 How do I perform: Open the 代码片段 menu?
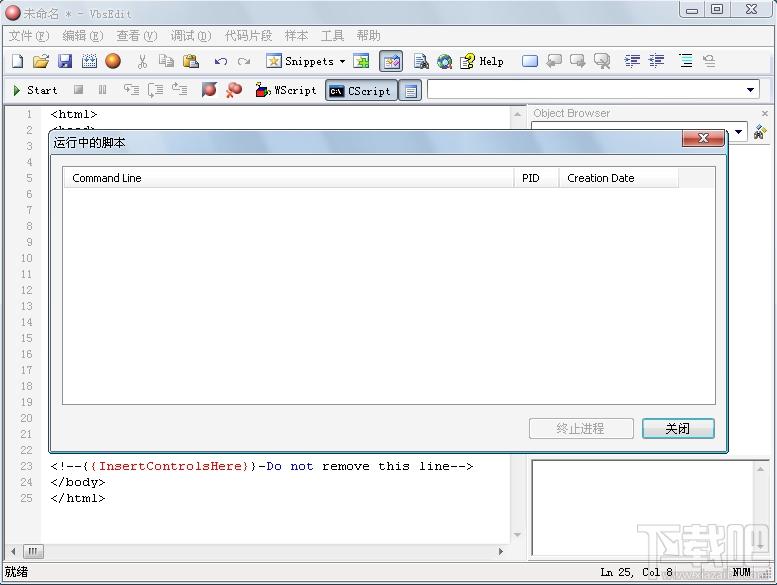(x=248, y=36)
